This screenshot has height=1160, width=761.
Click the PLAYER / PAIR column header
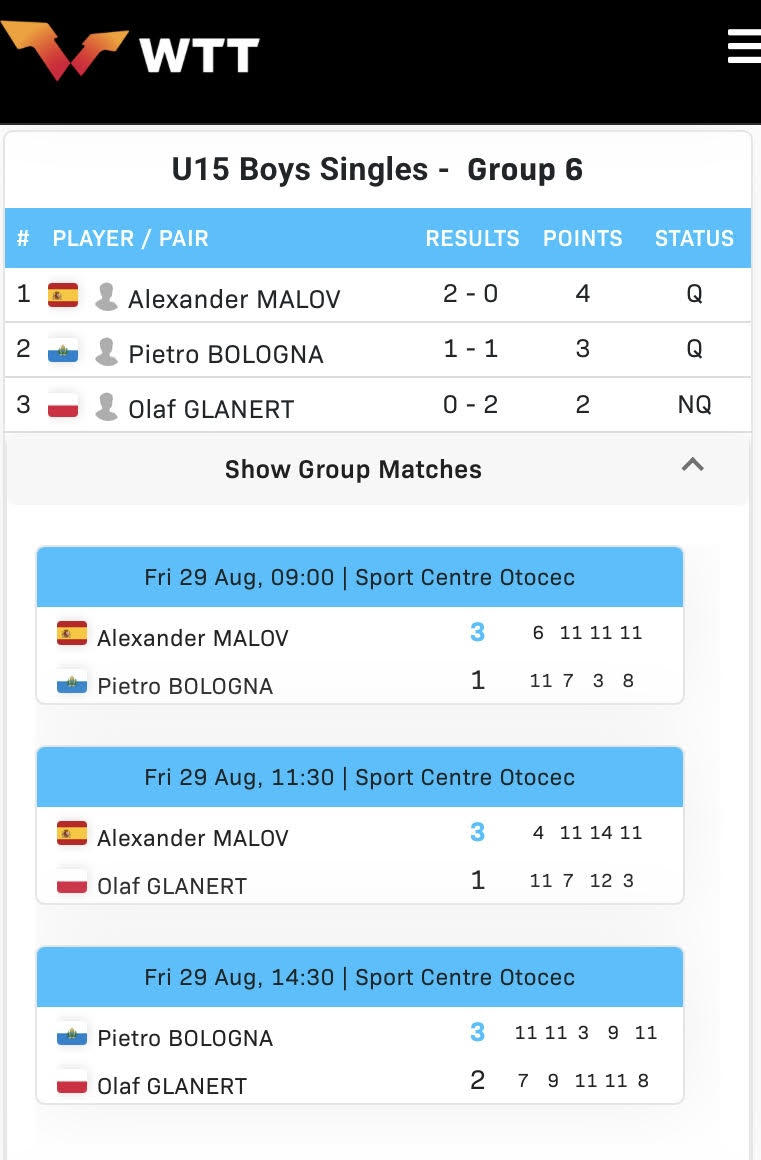tap(130, 238)
